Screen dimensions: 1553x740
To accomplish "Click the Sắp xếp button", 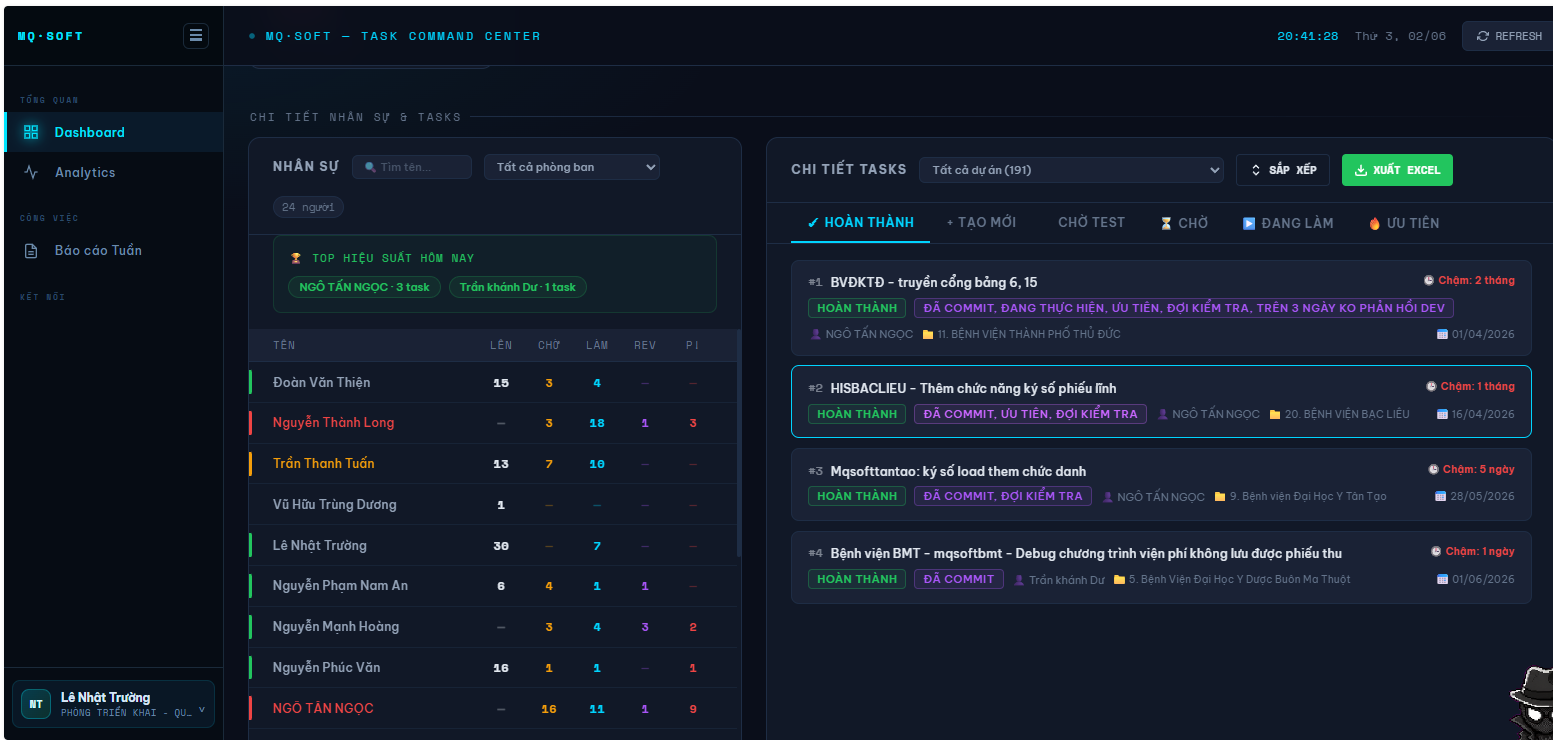I will click(1283, 170).
